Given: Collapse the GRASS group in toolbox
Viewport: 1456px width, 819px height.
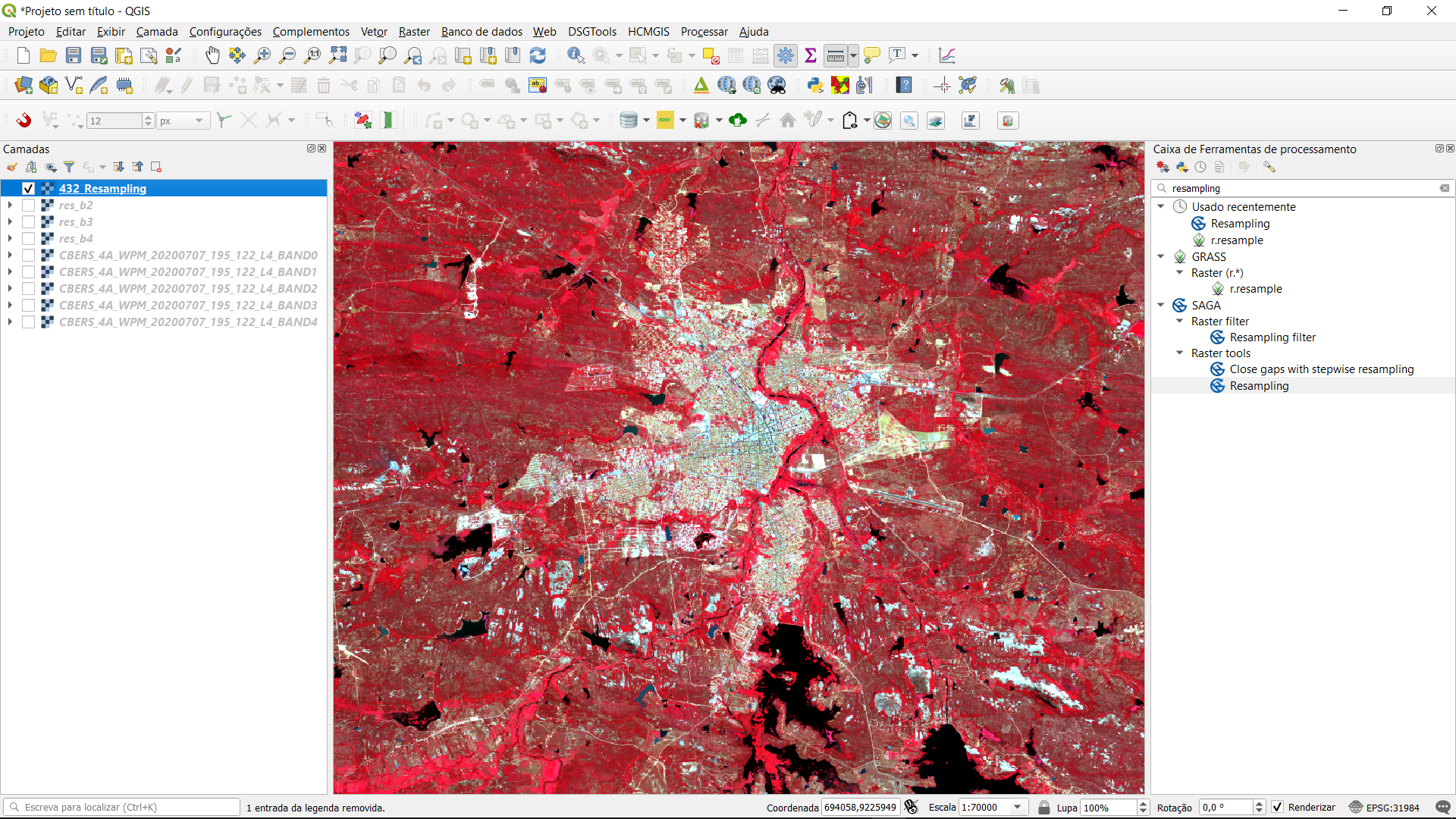Looking at the screenshot, I should point(1161,256).
